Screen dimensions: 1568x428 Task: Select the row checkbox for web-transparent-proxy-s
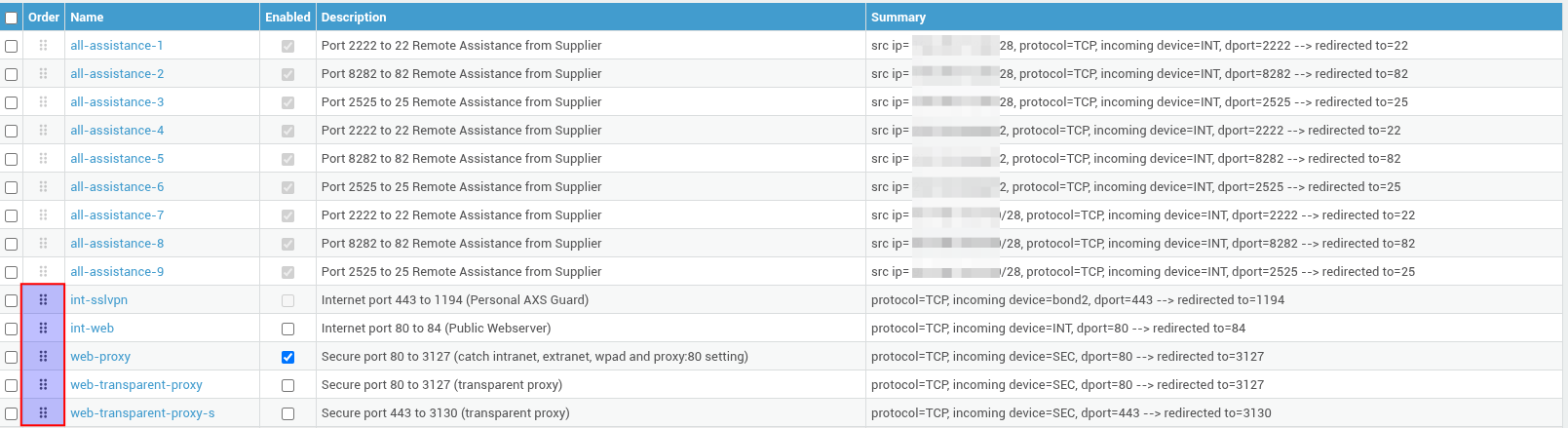(x=11, y=413)
